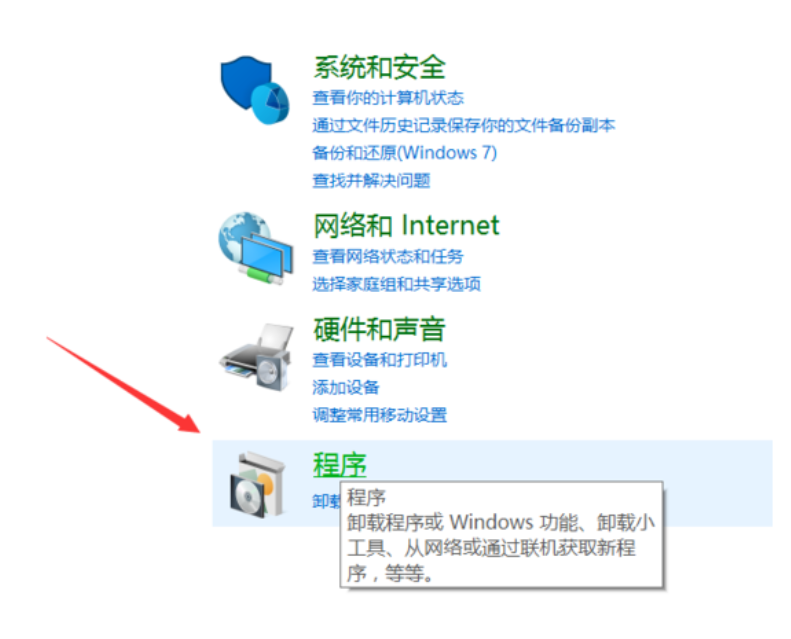This screenshot has width=791, height=639.
Task: Open 查看网络状态和任务 link
Action: pyautogui.click(x=388, y=257)
